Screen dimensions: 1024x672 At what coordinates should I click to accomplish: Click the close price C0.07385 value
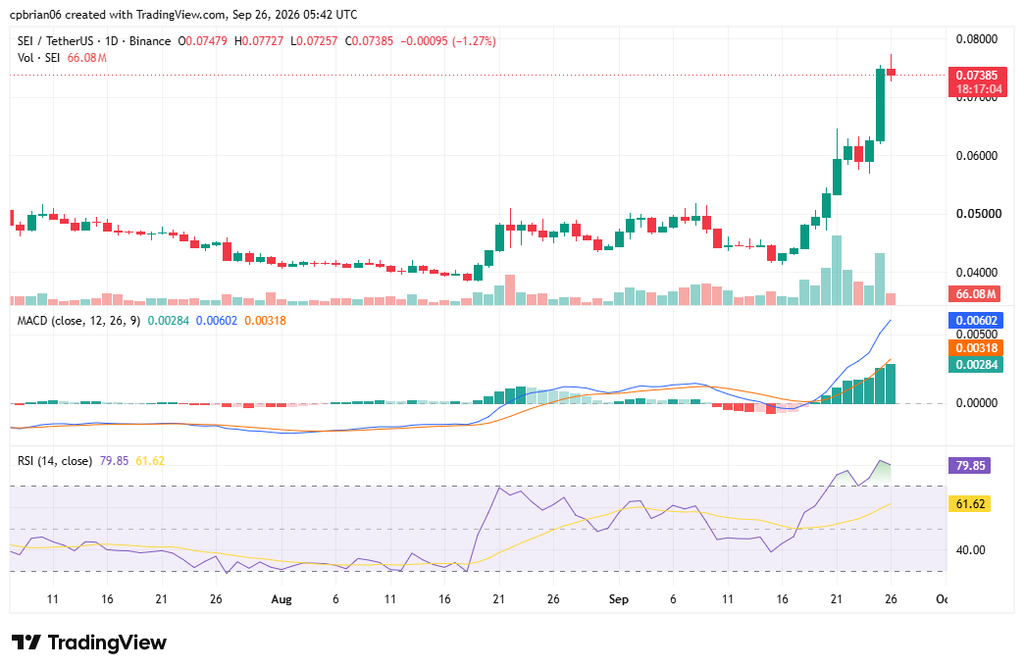click(368, 41)
